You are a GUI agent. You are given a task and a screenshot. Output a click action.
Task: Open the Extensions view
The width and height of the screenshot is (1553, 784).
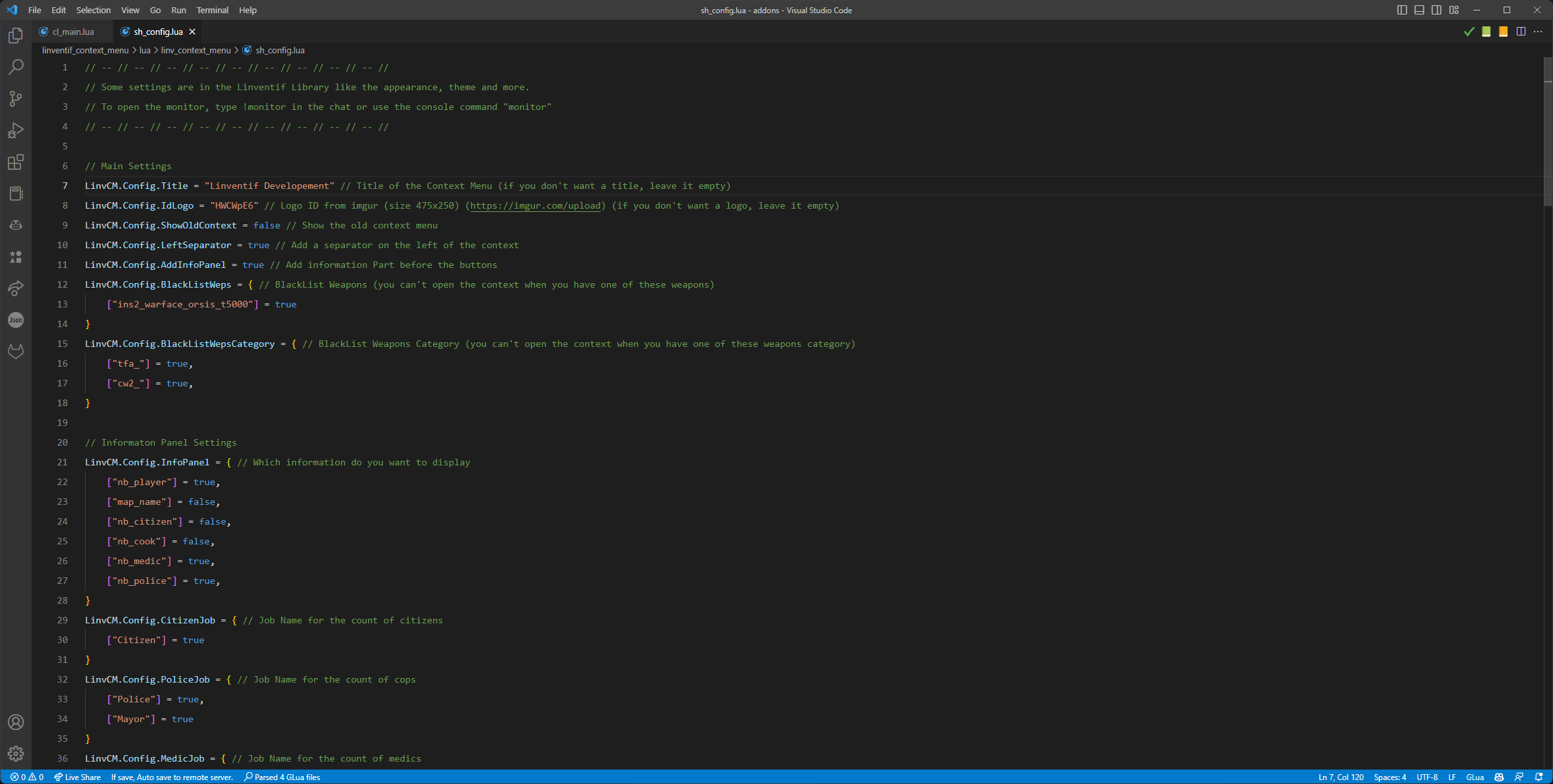click(x=16, y=162)
